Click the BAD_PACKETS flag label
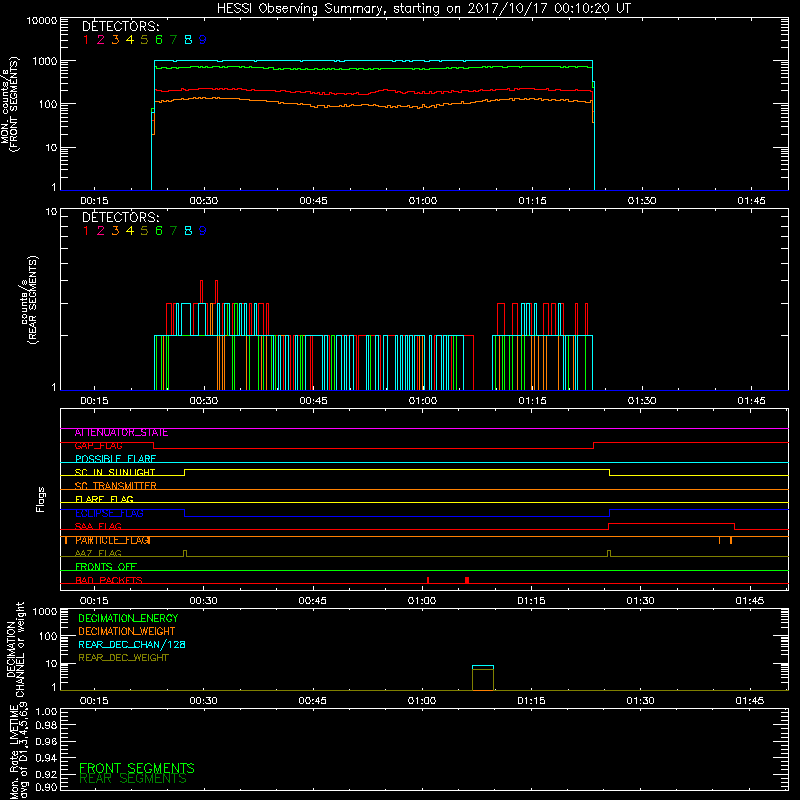The image size is (800, 800). click(109, 581)
